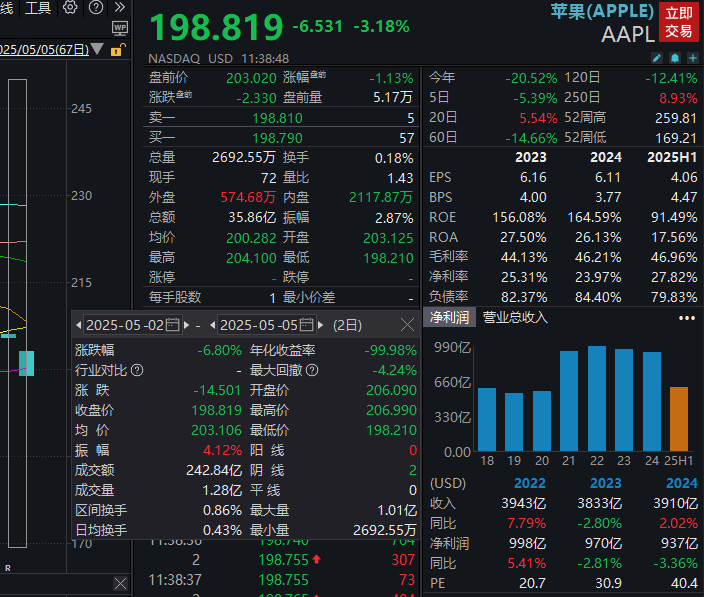This screenshot has width=704, height=597.
Task: Click the 成交额 value 242.84亿
Action: [214, 470]
